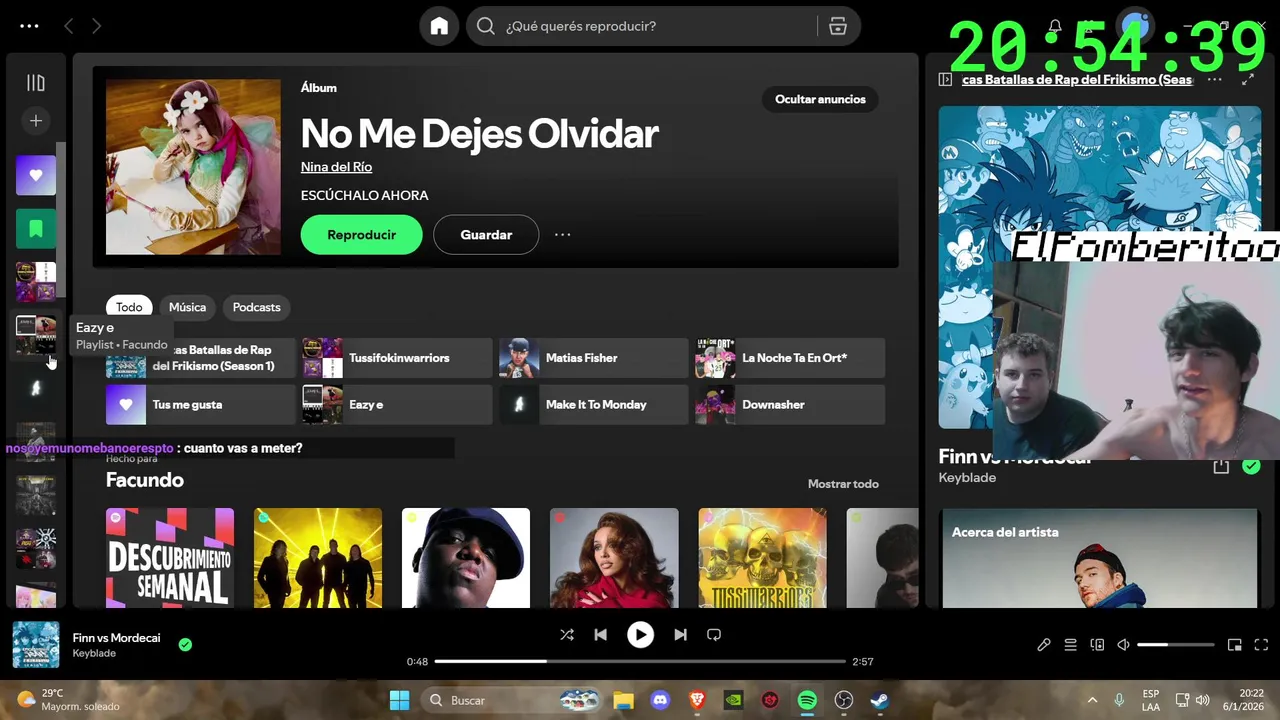Collapse Your Library sidebar icon
The image size is (1280, 720).
[36, 83]
